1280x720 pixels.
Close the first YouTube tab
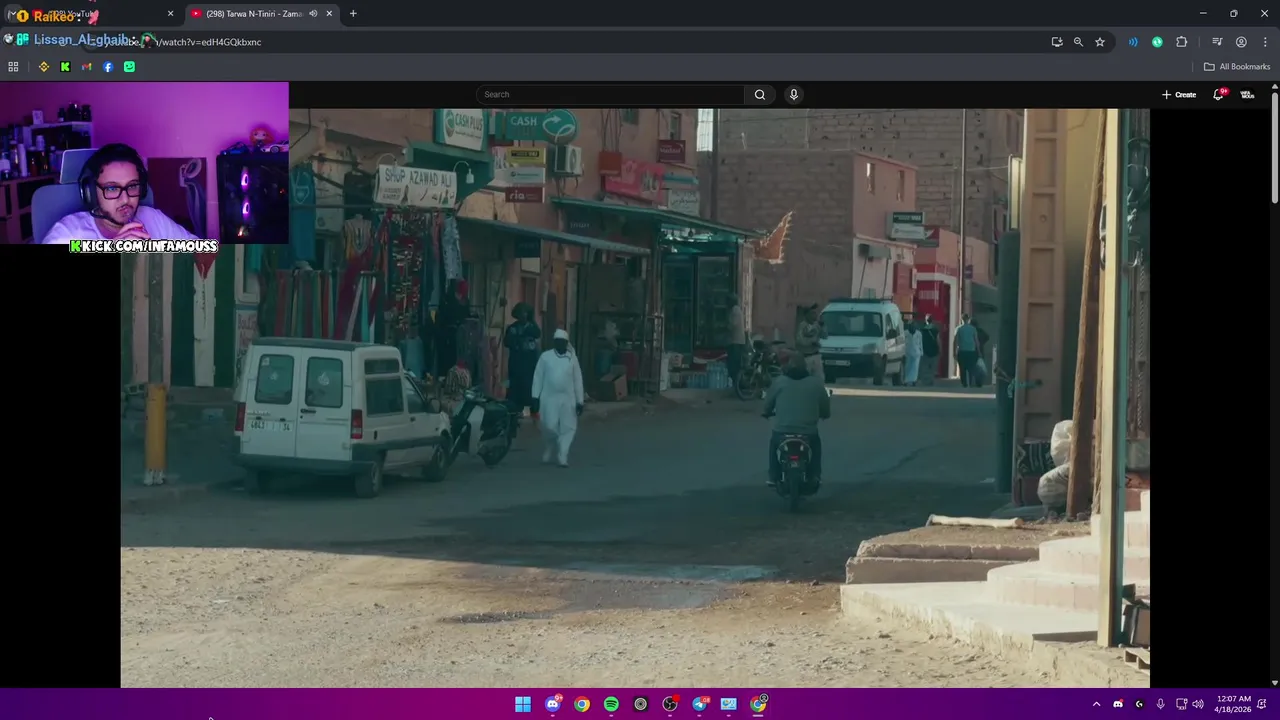170,14
